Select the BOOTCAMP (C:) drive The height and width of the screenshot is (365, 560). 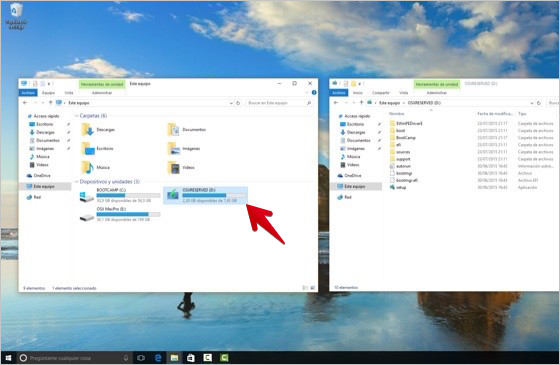120,195
